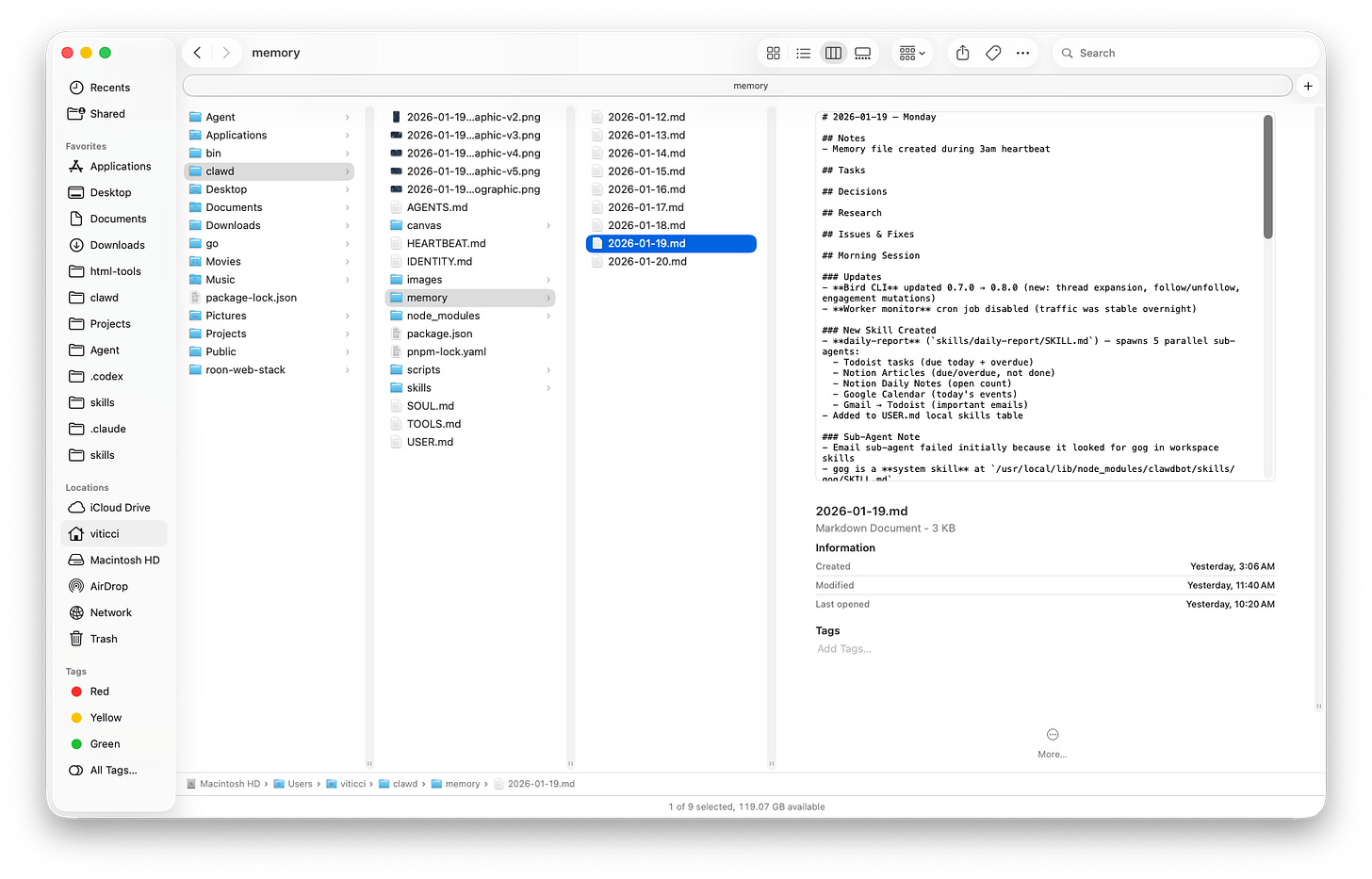Switch to column view
The height and width of the screenshot is (879, 1372).
point(833,53)
